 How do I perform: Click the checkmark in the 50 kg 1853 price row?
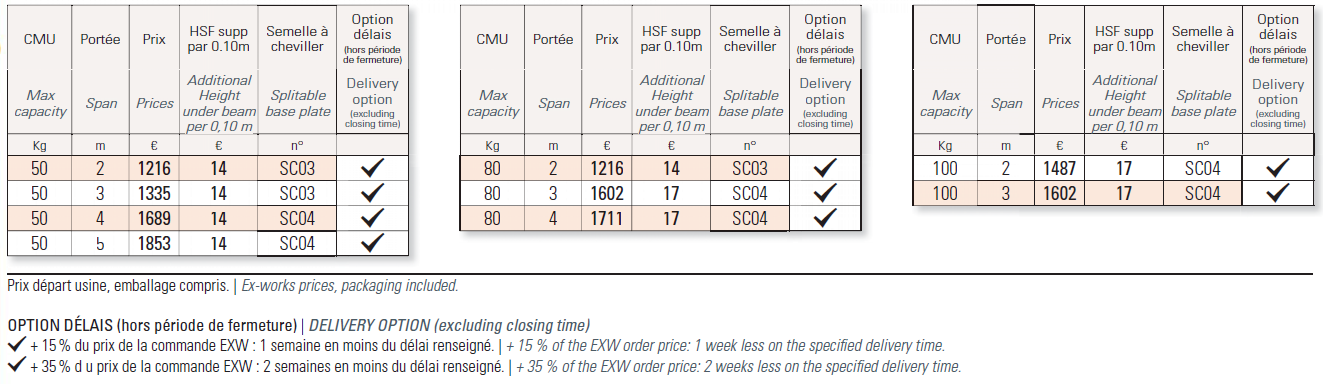[x=372, y=242]
